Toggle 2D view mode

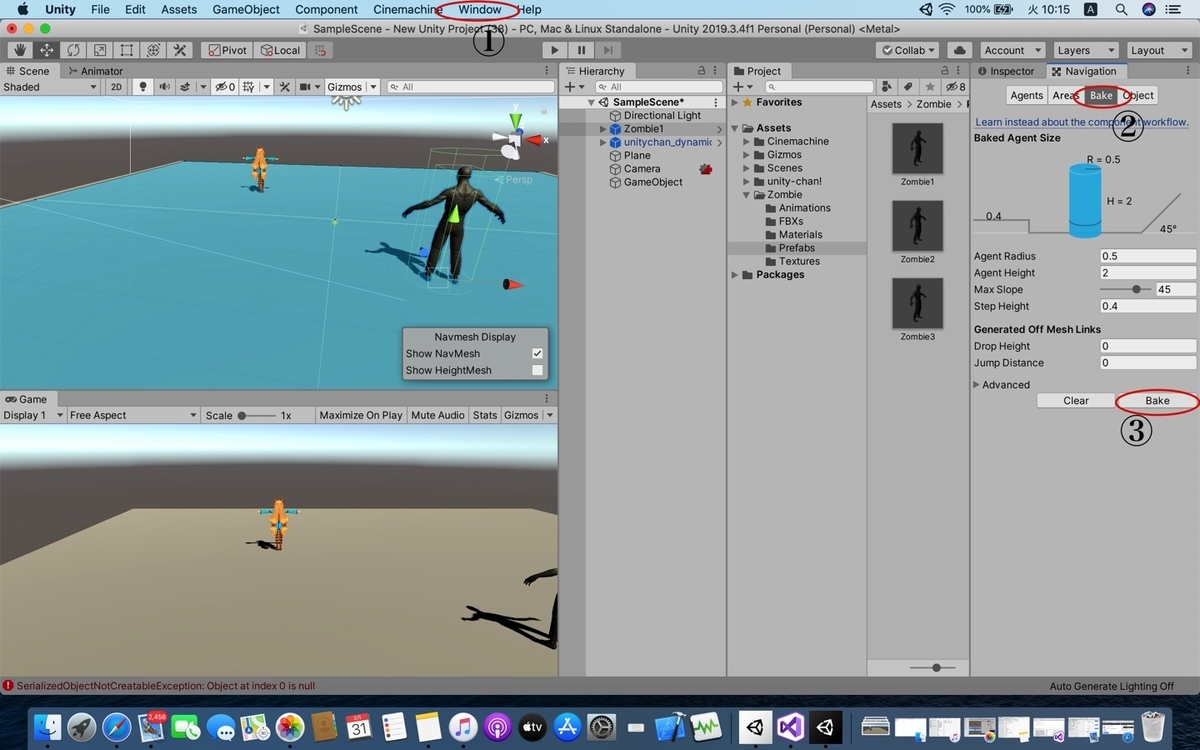116,87
